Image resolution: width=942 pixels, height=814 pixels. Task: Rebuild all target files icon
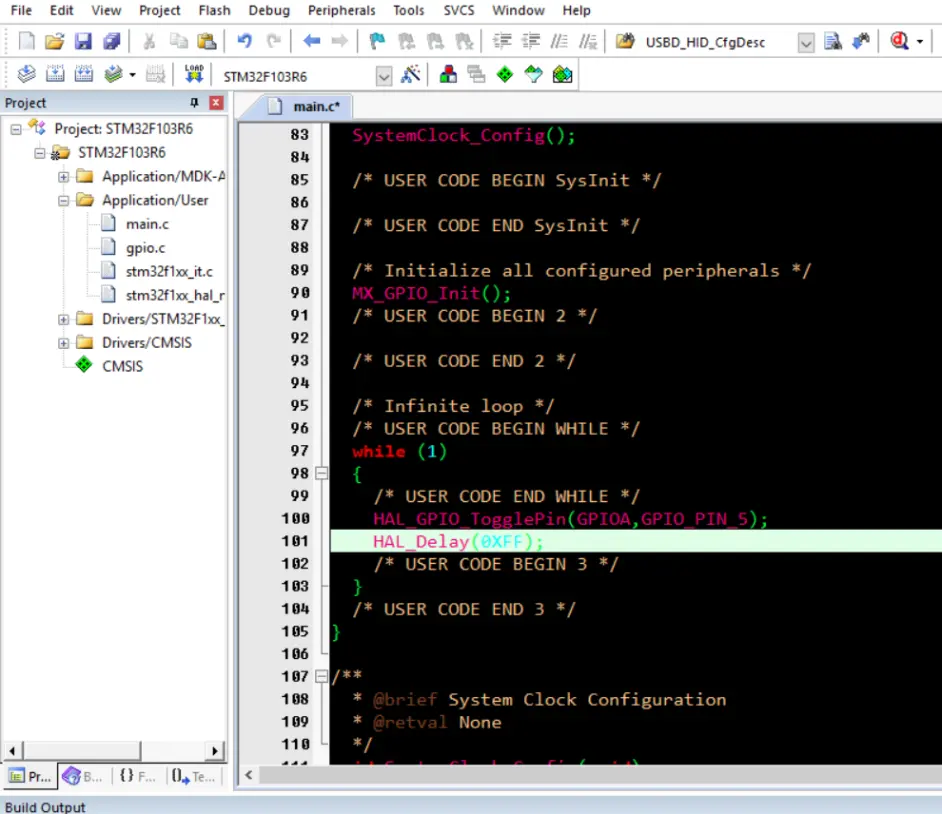click(x=84, y=74)
